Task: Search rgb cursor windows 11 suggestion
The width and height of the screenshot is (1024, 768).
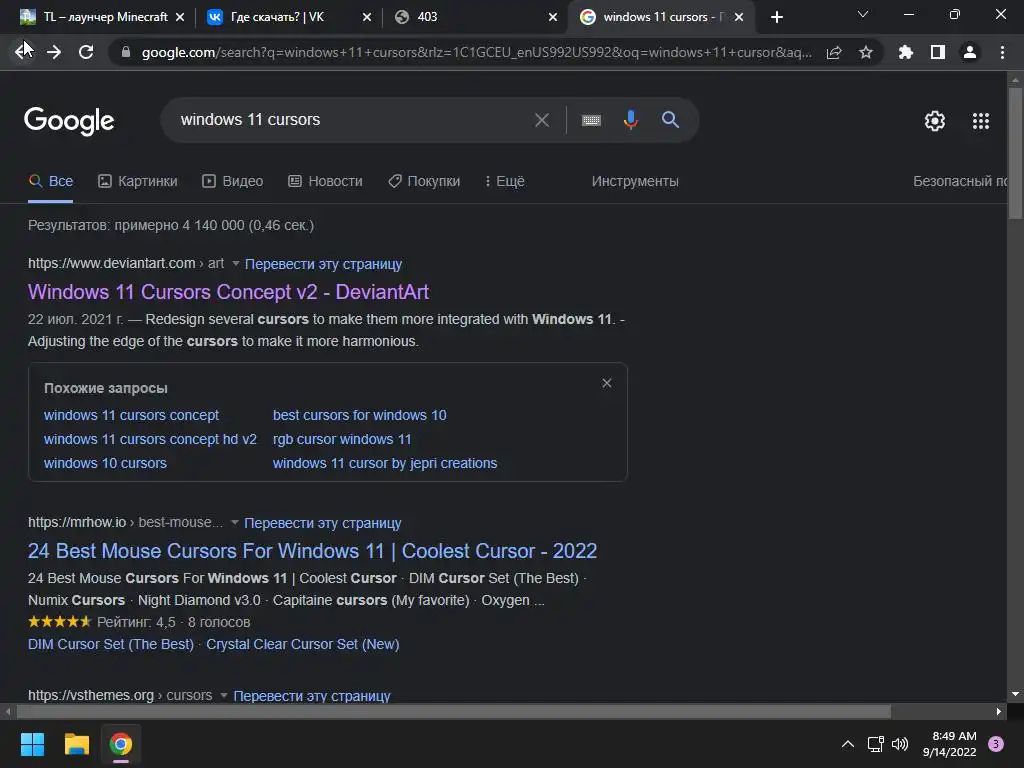Action: click(342, 440)
